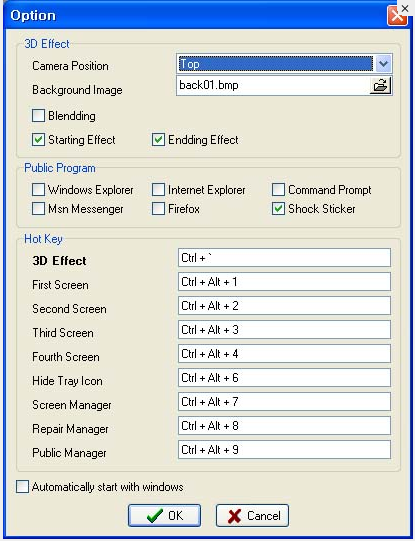Enable the Firefox checkbox
Screen dimensions: 415x541
click(x=158, y=209)
